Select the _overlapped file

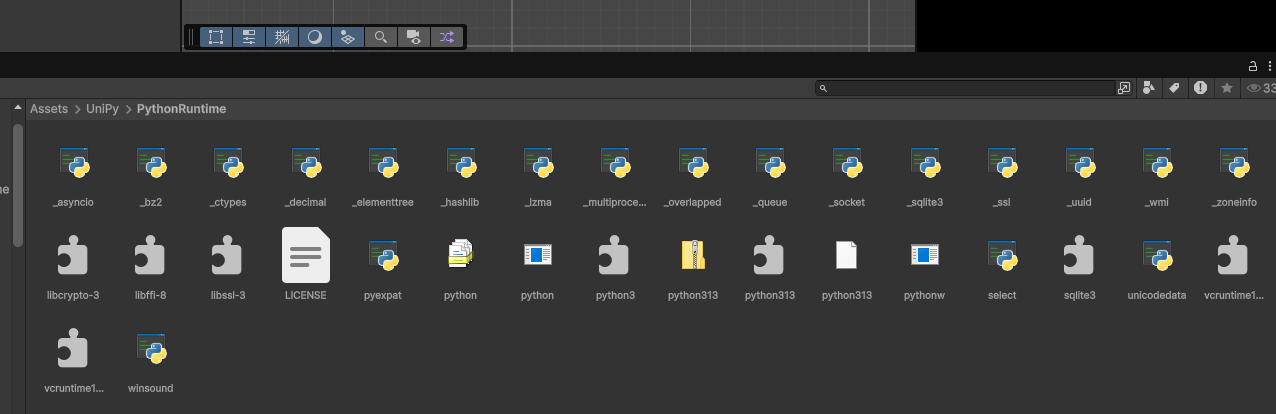[x=692, y=178]
